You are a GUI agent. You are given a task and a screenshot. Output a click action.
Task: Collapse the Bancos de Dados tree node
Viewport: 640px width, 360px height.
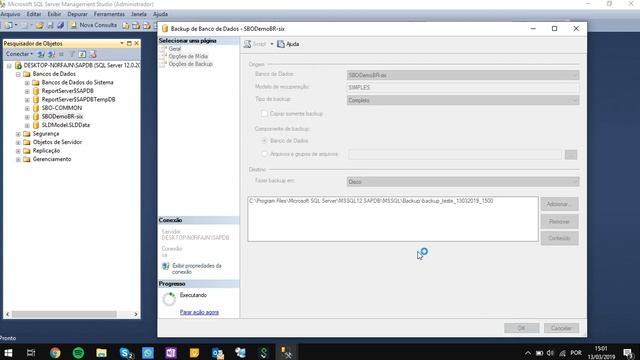pos(18,74)
